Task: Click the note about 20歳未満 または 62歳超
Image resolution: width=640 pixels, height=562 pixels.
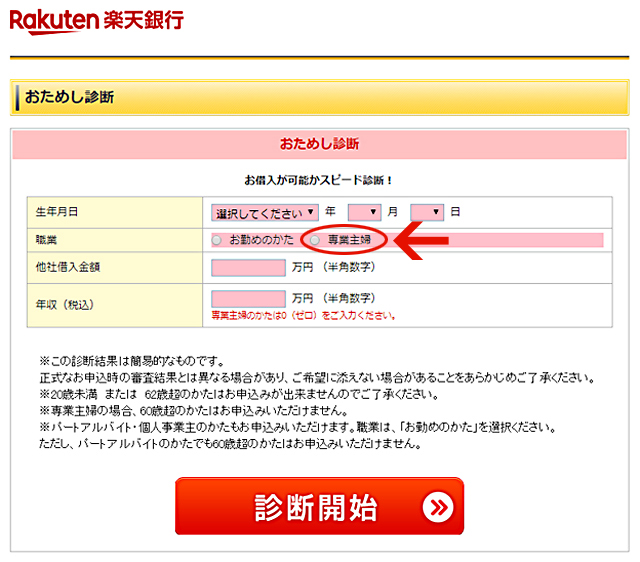Action: (239, 394)
